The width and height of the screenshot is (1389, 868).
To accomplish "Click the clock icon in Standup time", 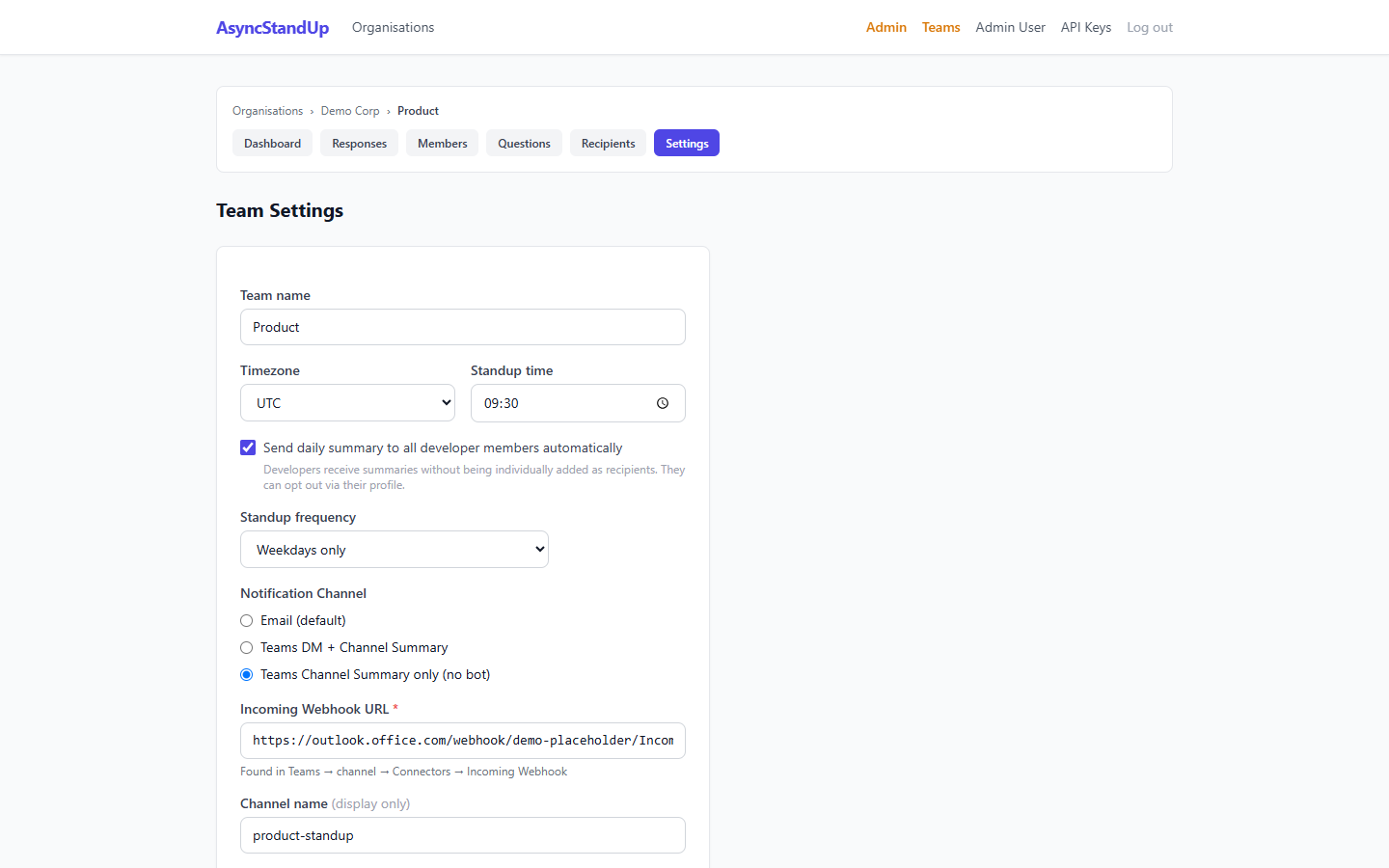I will click(663, 403).
